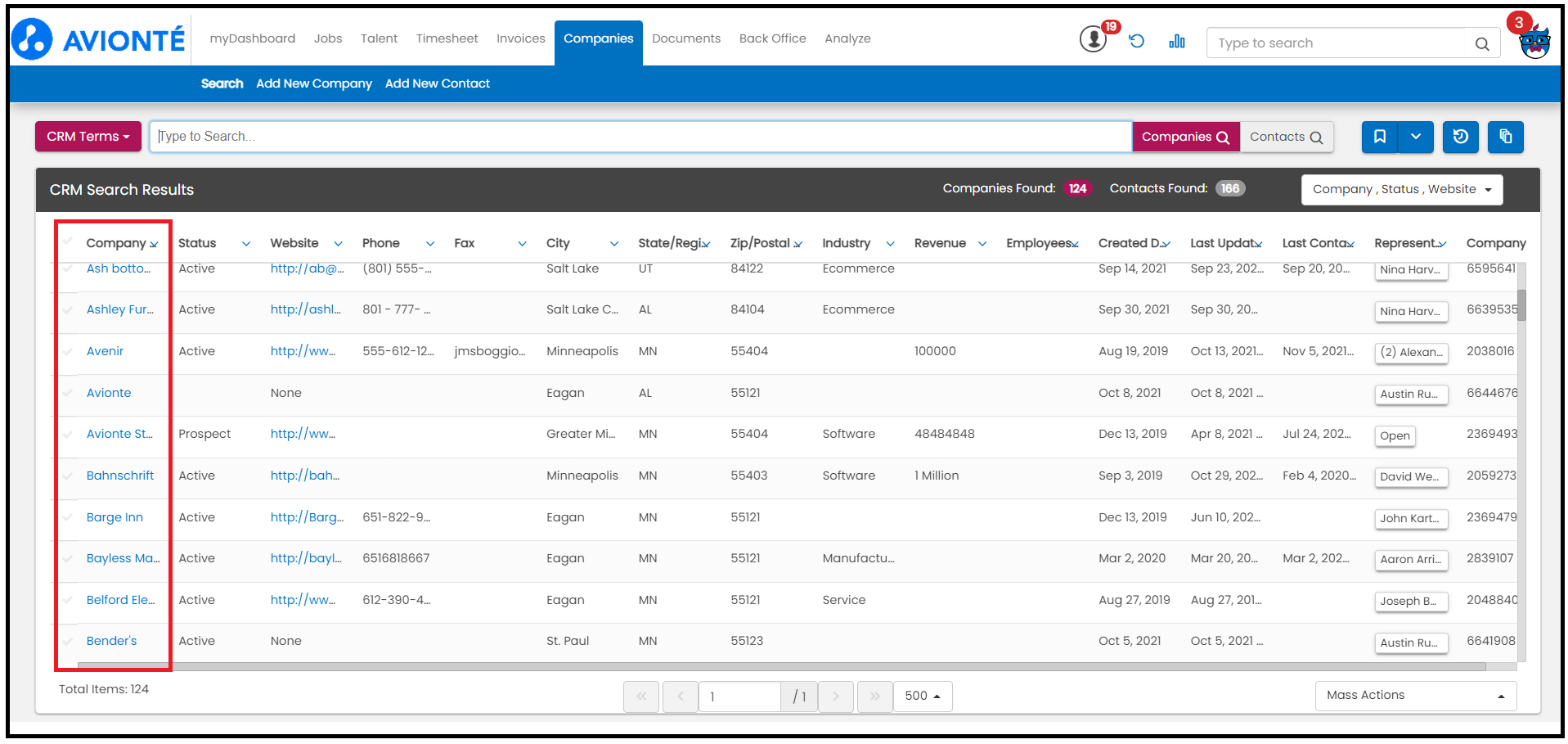Open the Talent tab
This screenshot has width=1568, height=744.
point(379,38)
